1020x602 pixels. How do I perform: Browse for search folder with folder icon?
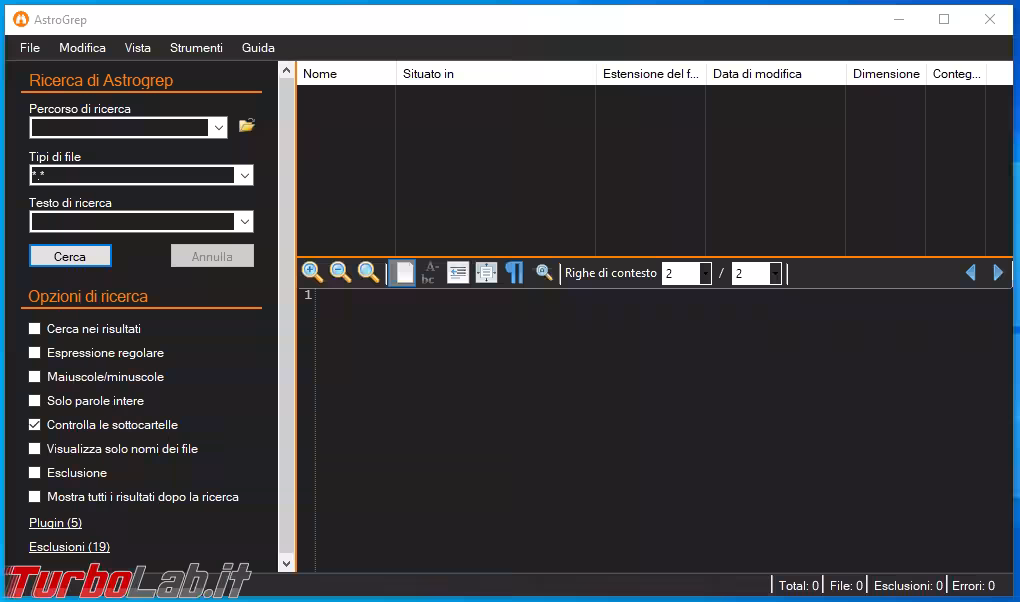(x=247, y=125)
